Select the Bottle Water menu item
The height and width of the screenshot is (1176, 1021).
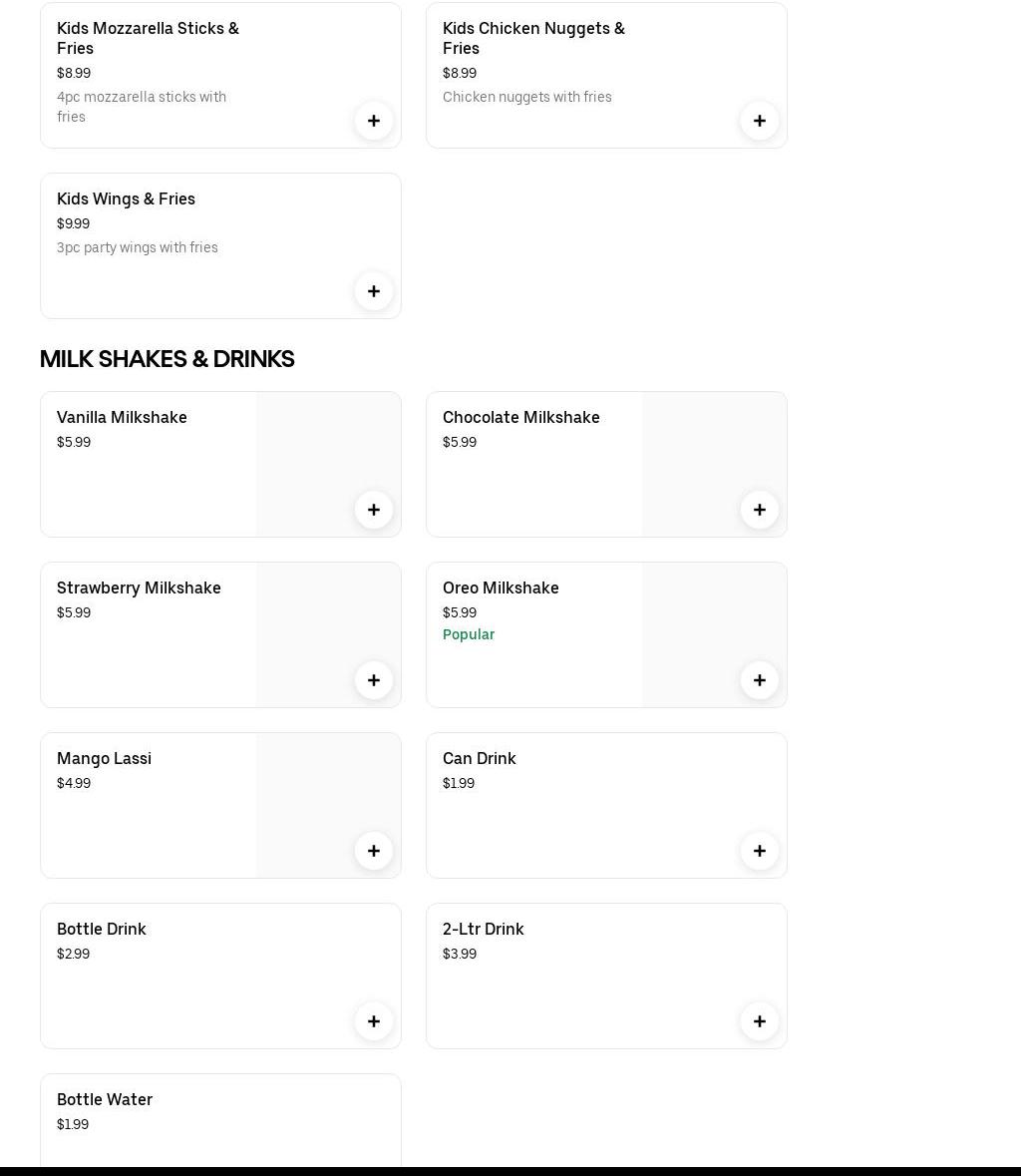coord(105,1099)
